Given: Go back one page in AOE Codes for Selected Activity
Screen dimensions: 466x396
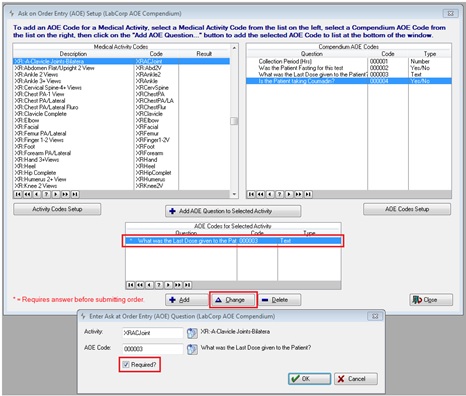Looking at the screenshot, I should 140,285.
